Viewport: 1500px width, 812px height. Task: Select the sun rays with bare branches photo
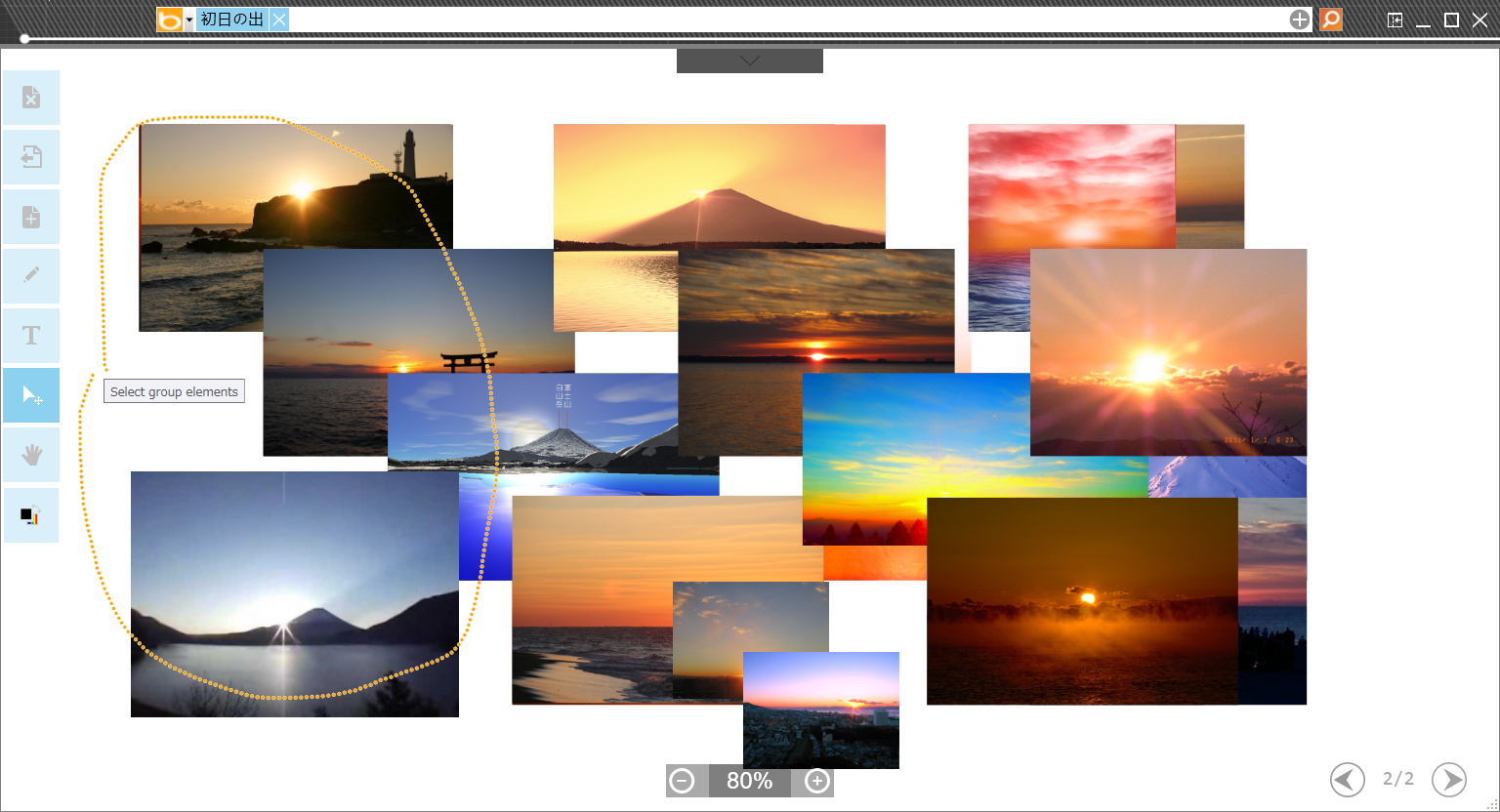click(x=1168, y=352)
